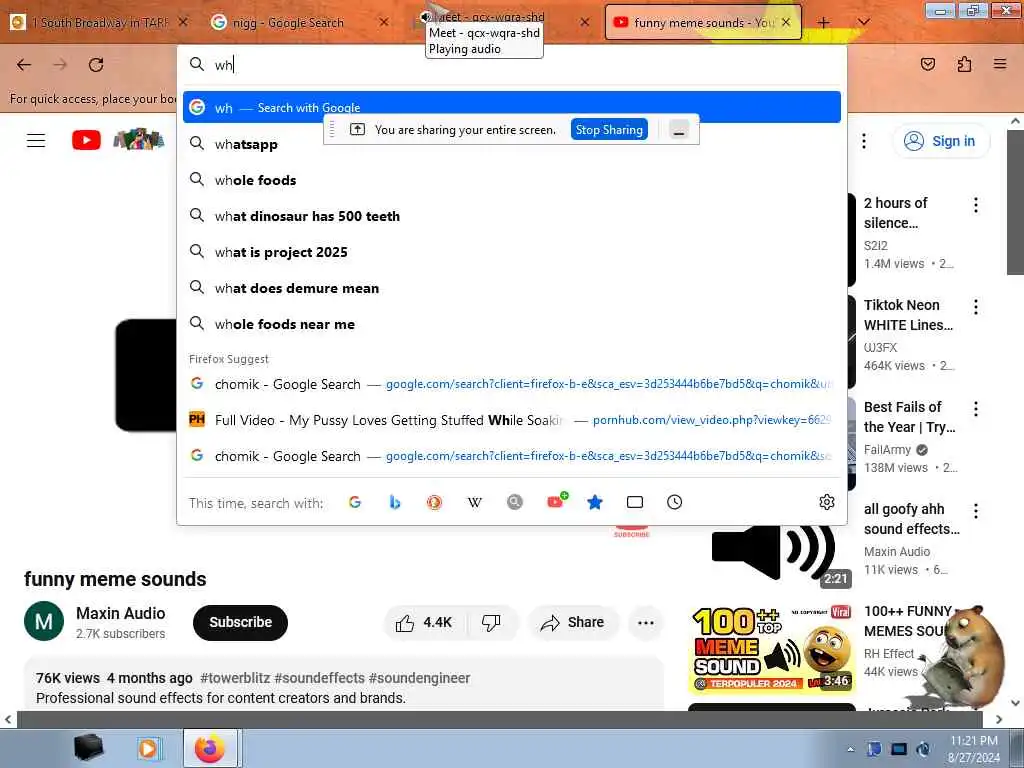Image resolution: width=1024 pixels, height=768 pixels.
Task: Search this time with gray magnifier engine
Action: 515,502
